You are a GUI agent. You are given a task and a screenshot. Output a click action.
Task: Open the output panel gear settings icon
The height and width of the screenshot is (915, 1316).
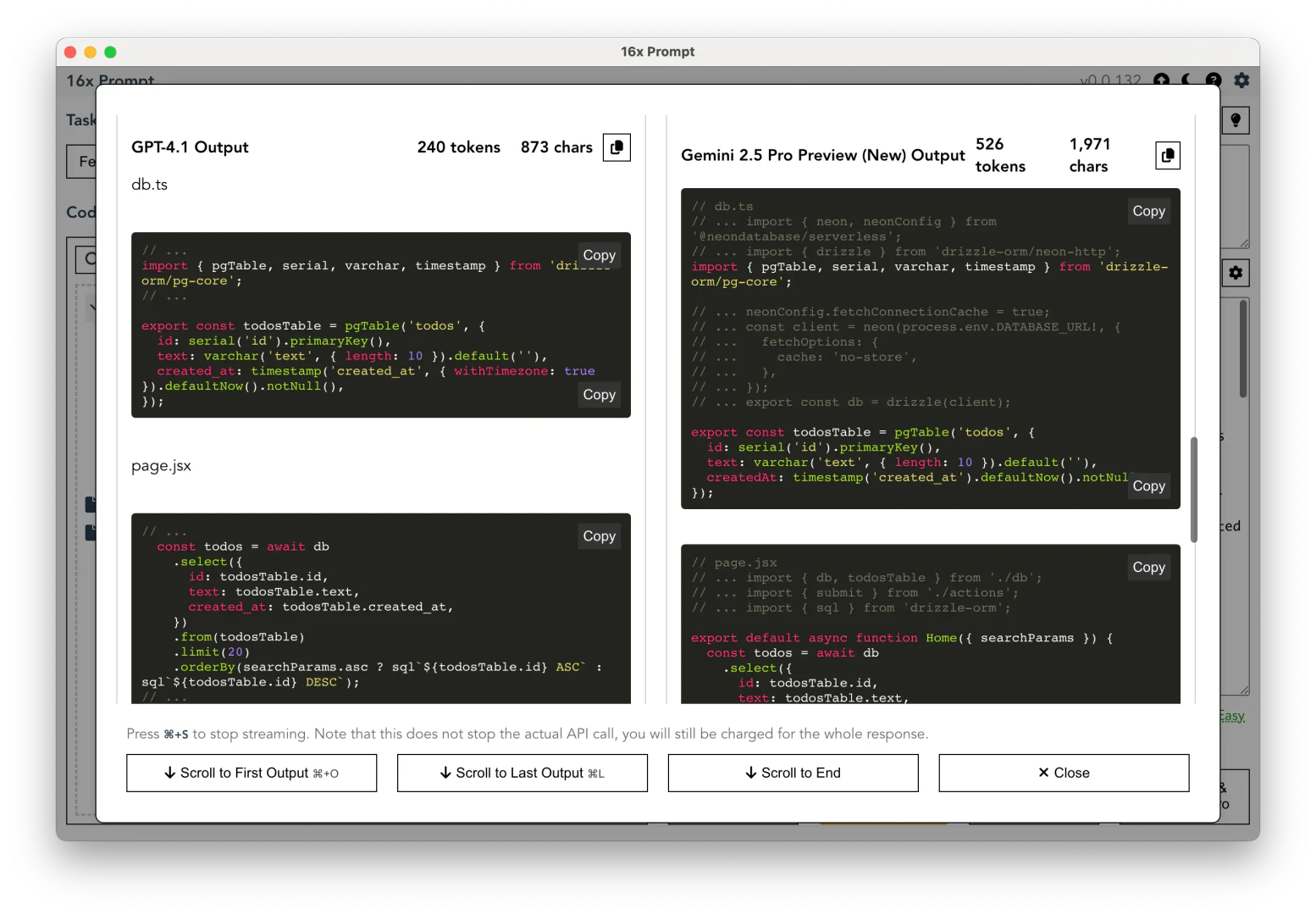tap(1236, 272)
